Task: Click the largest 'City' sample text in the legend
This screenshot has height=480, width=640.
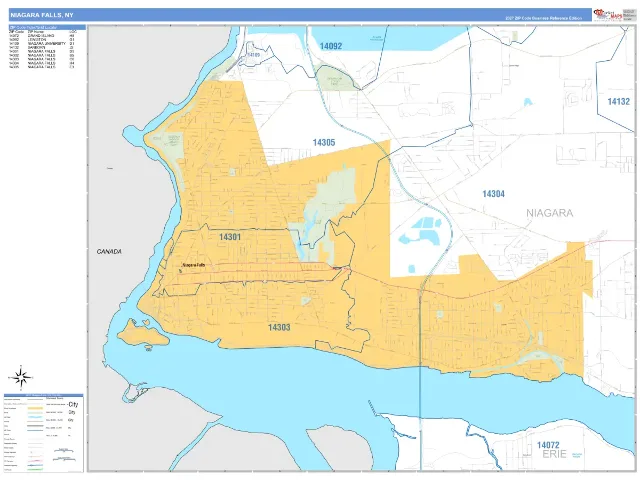Action: (73, 404)
